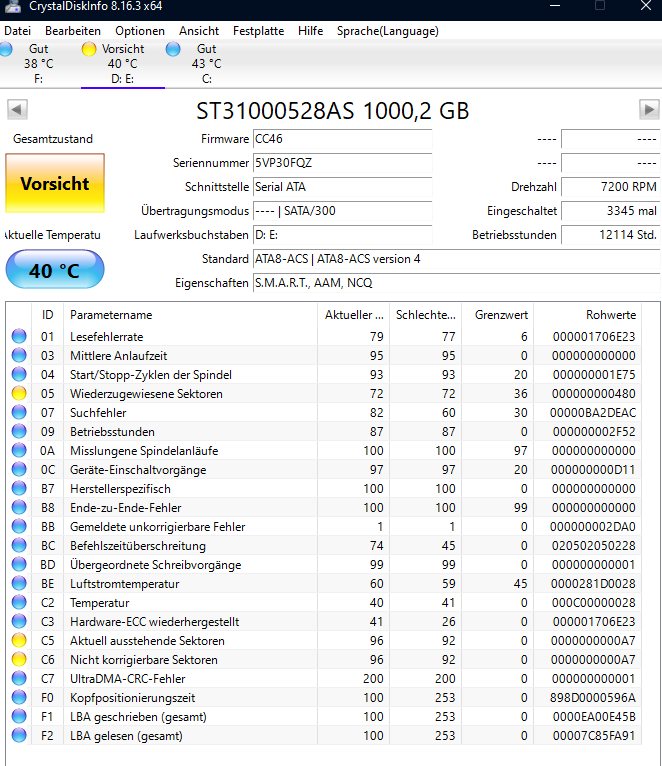Viewport: 662px width, 766px height.
Task: Go to the next disk with right arrow
Action: pyautogui.click(x=649, y=109)
